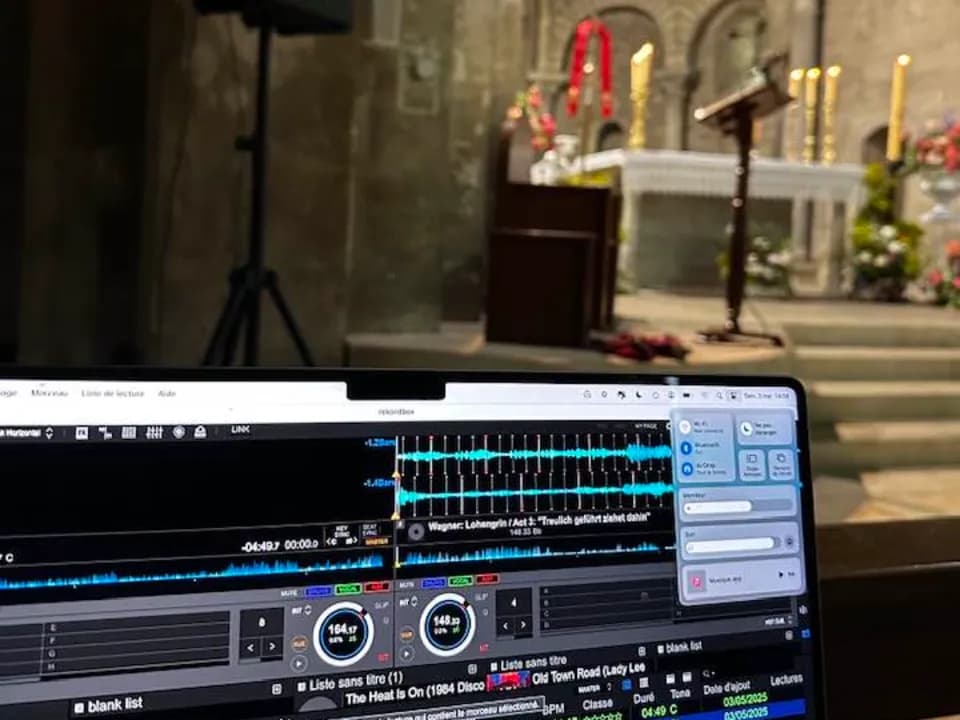Beat jump backward on right deck
The image size is (960, 720).
506,626
